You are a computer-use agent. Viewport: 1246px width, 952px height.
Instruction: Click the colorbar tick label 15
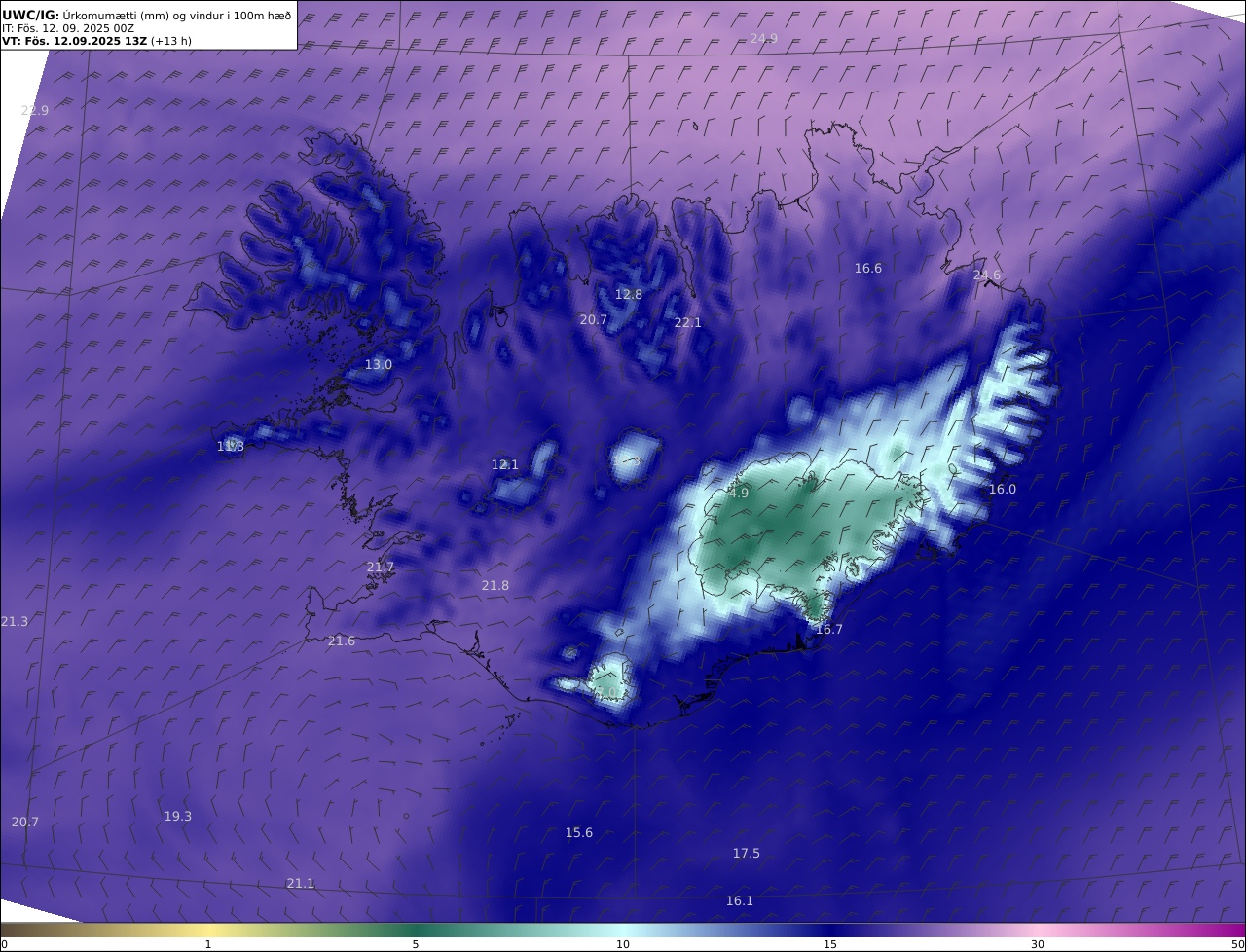pos(830,944)
